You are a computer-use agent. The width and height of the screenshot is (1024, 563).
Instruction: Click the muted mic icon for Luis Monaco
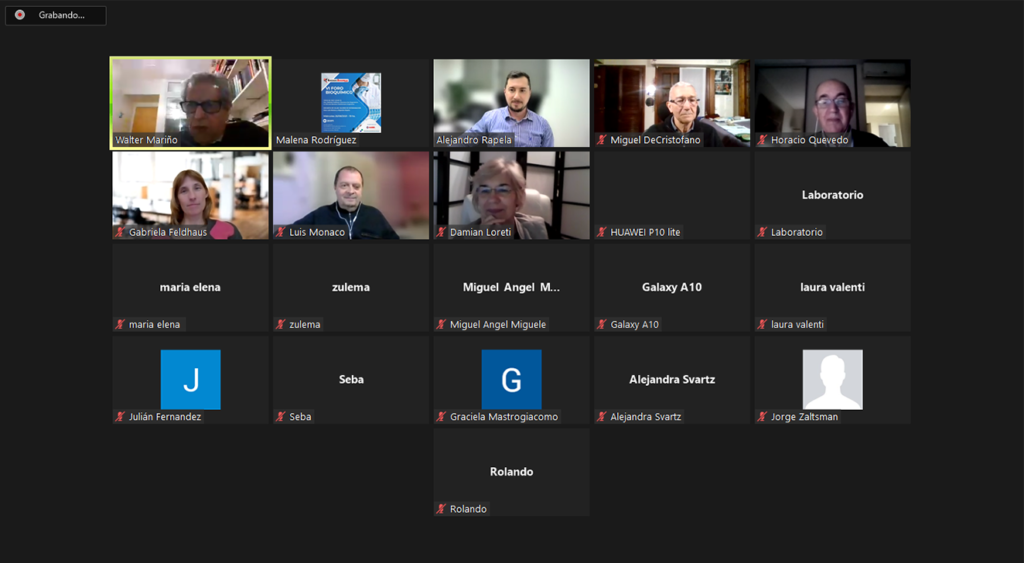point(281,232)
